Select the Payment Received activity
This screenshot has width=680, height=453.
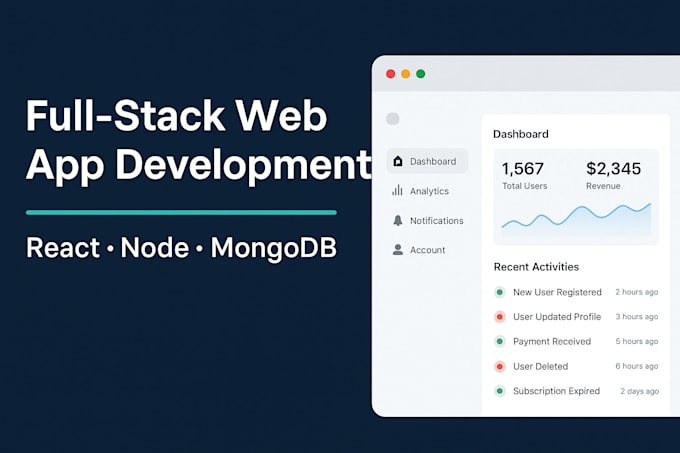click(576, 342)
